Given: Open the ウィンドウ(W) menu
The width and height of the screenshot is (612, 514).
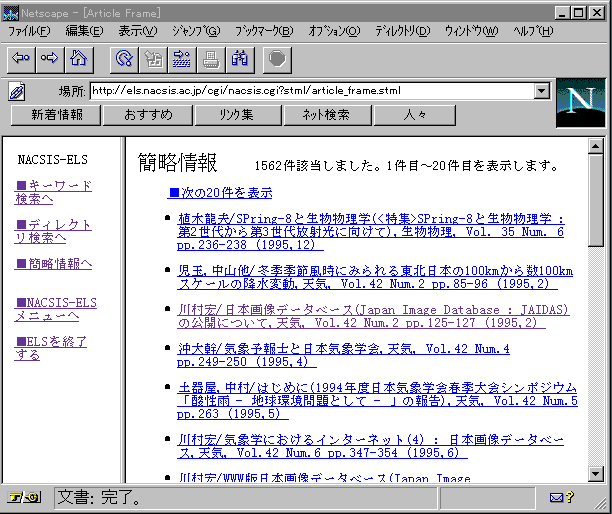Looking at the screenshot, I should (x=471, y=31).
